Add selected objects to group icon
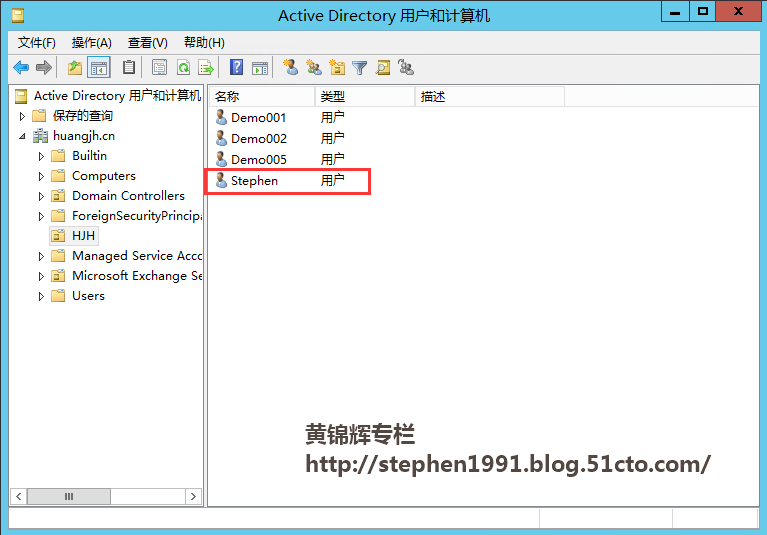Viewport: 767px width, 535px height. click(406, 67)
